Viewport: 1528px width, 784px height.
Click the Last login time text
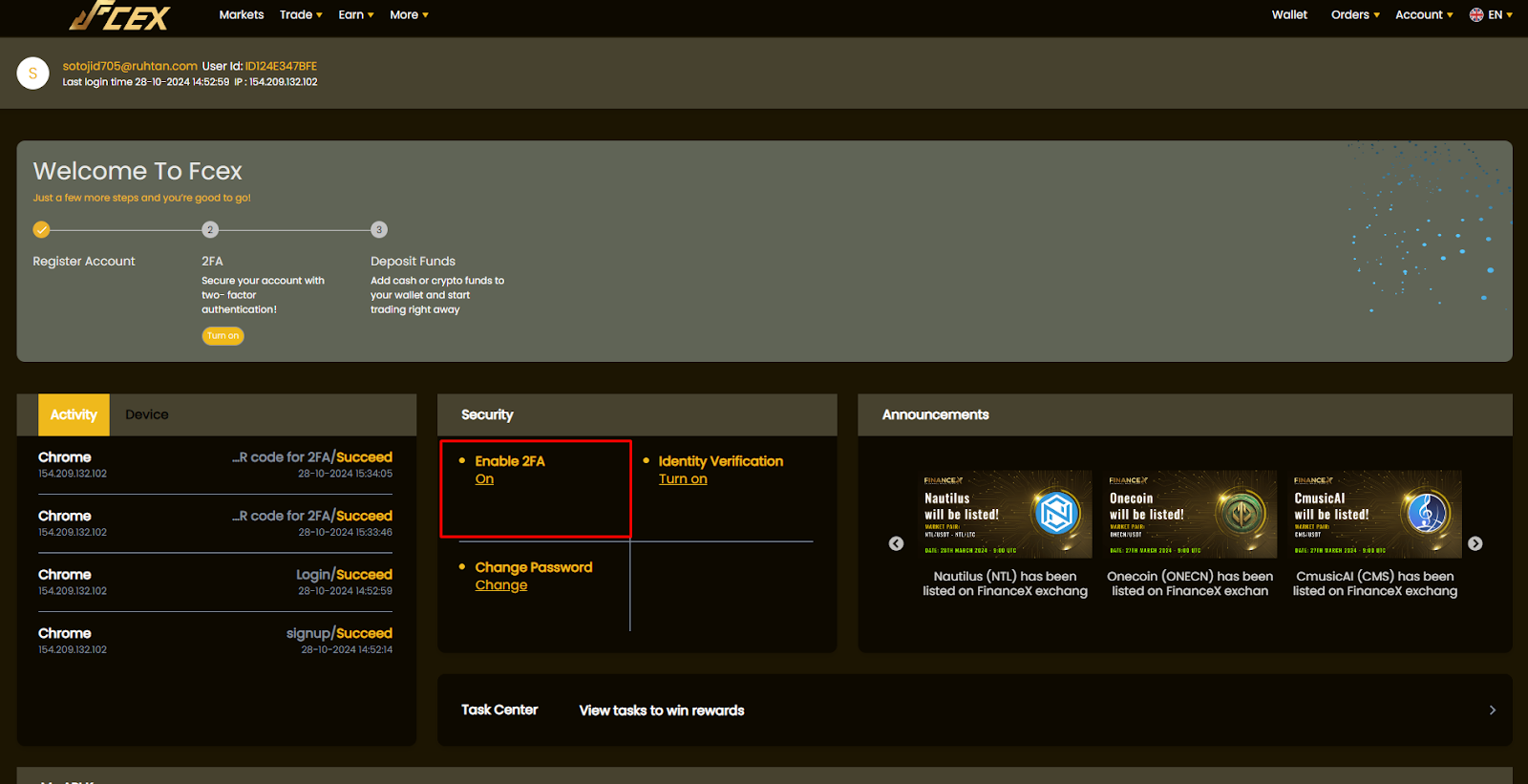point(146,82)
